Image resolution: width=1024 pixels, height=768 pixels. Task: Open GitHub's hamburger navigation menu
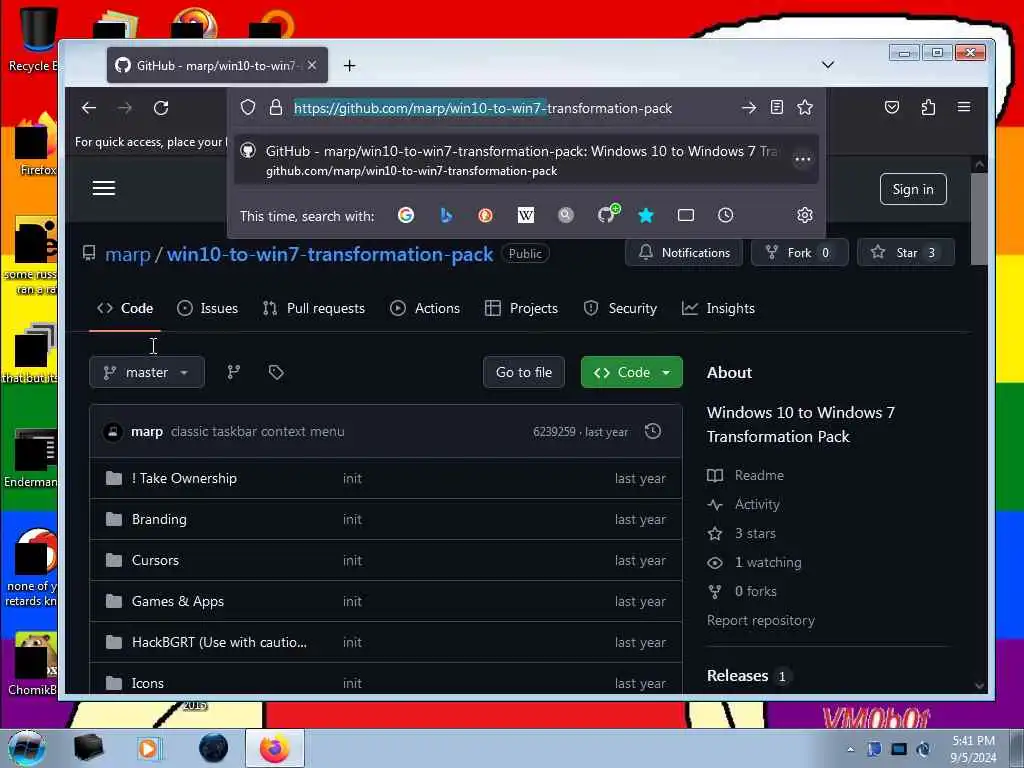[x=104, y=189]
